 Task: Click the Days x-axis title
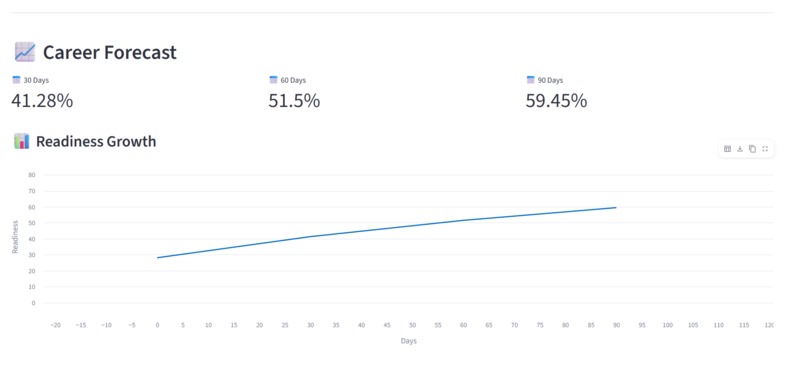409,341
